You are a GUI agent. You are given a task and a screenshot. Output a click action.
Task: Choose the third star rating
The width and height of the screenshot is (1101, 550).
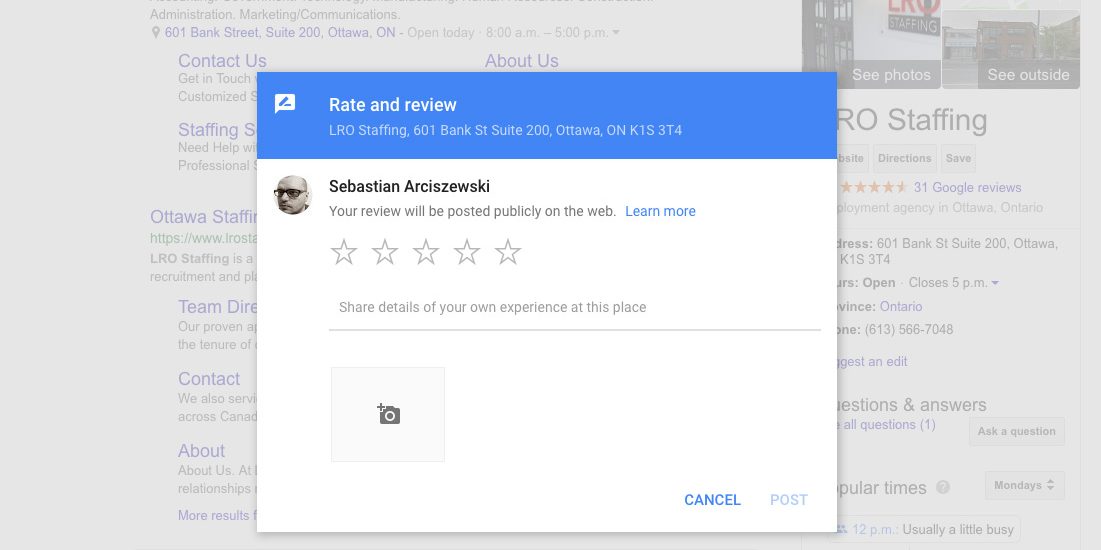[x=426, y=252]
